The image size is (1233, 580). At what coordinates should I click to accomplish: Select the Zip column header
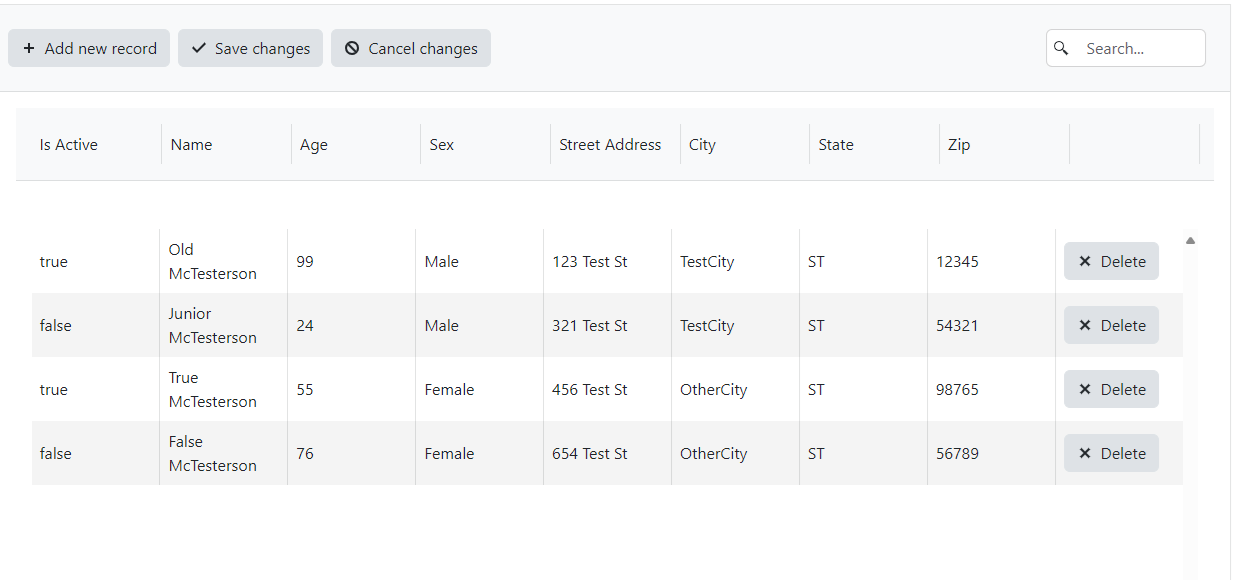959,144
